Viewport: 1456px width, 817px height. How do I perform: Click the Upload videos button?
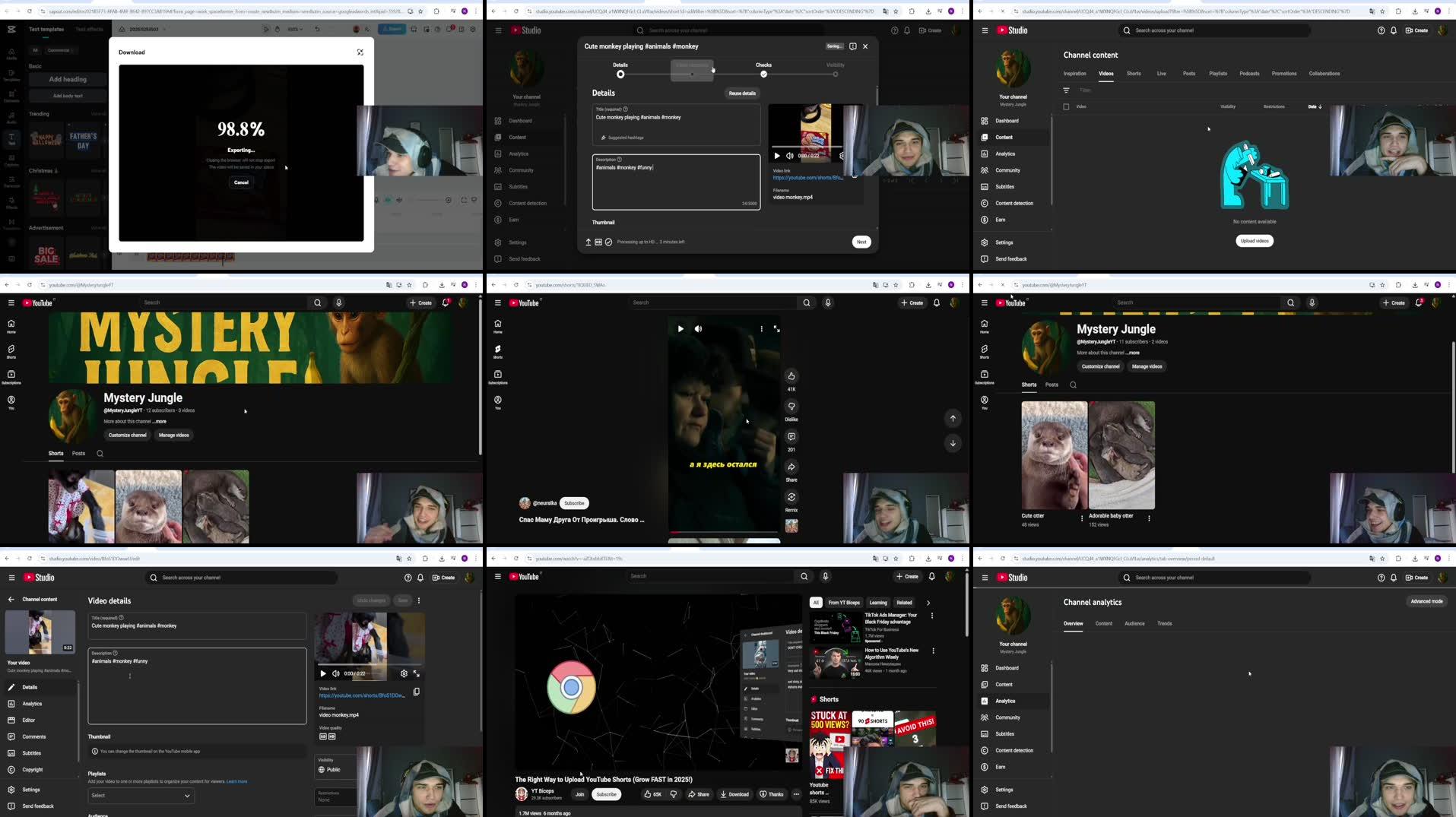(x=1255, y=241)
